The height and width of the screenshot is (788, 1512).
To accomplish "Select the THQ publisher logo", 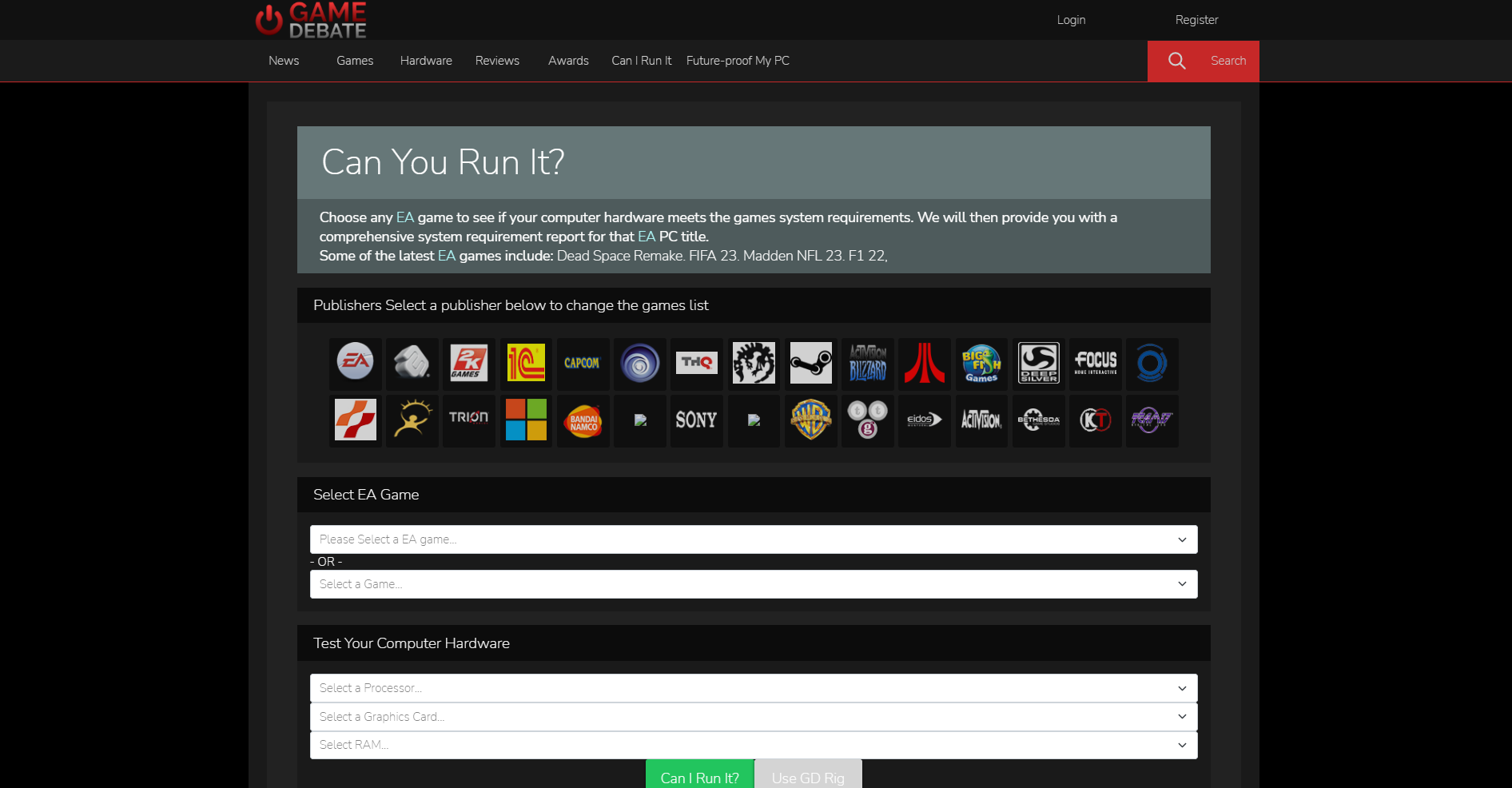I will click(x=697, y=363).
